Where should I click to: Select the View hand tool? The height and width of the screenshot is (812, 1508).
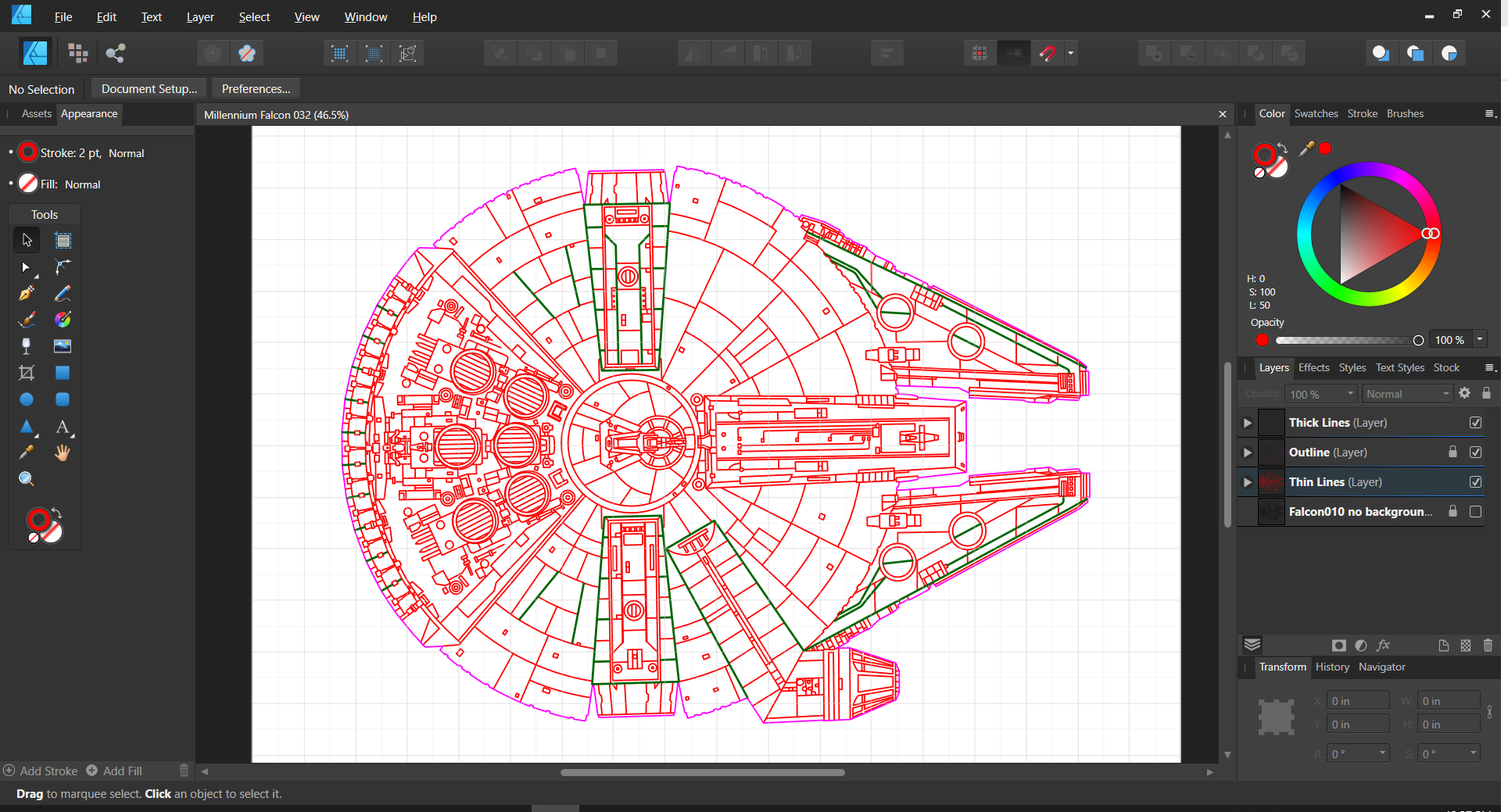tap(63, 453)
